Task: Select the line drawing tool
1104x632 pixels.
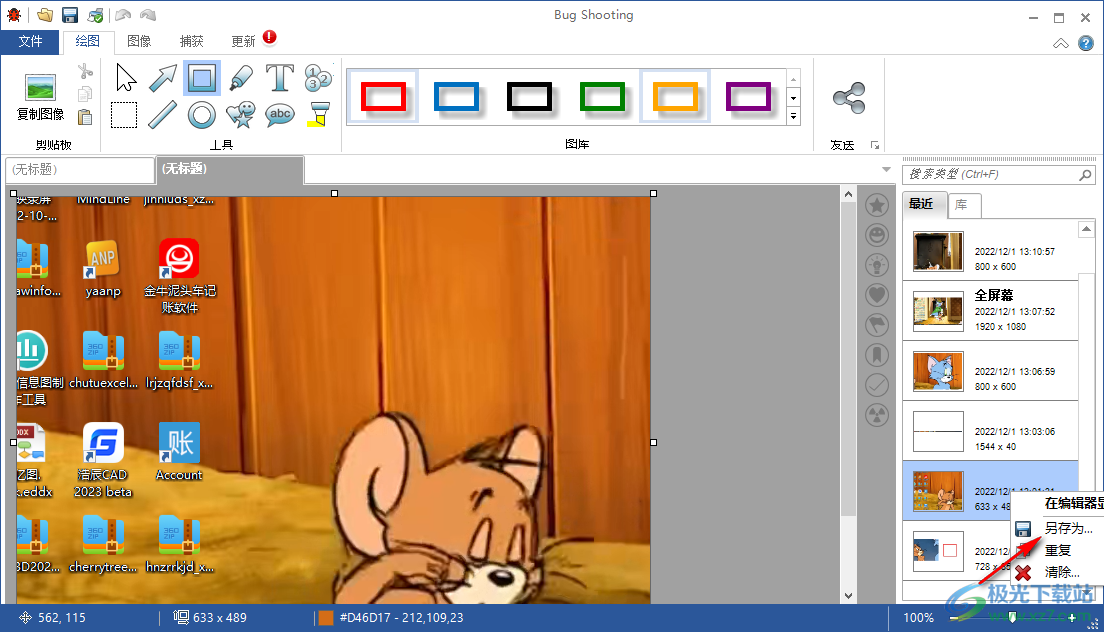Action: [x=163, y=115]
